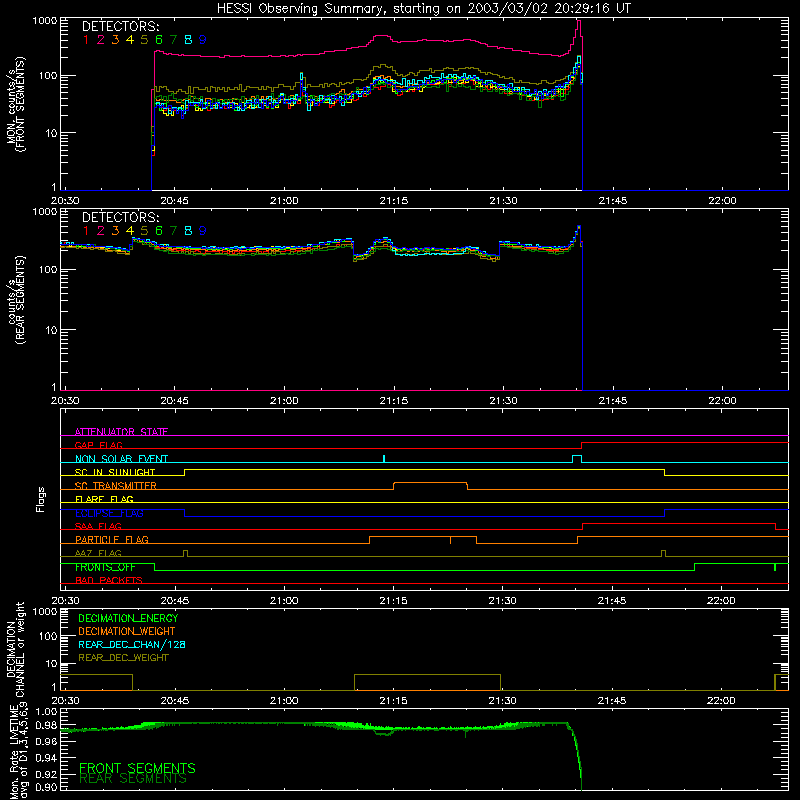
Task: Click 20:30 tick under Flags panel
Action: pos(65,601)
